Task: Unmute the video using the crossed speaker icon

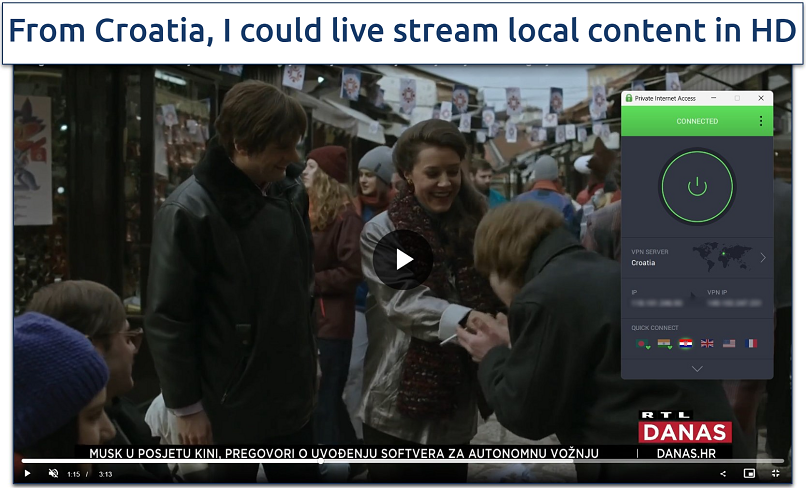Action: pos(53,473)
